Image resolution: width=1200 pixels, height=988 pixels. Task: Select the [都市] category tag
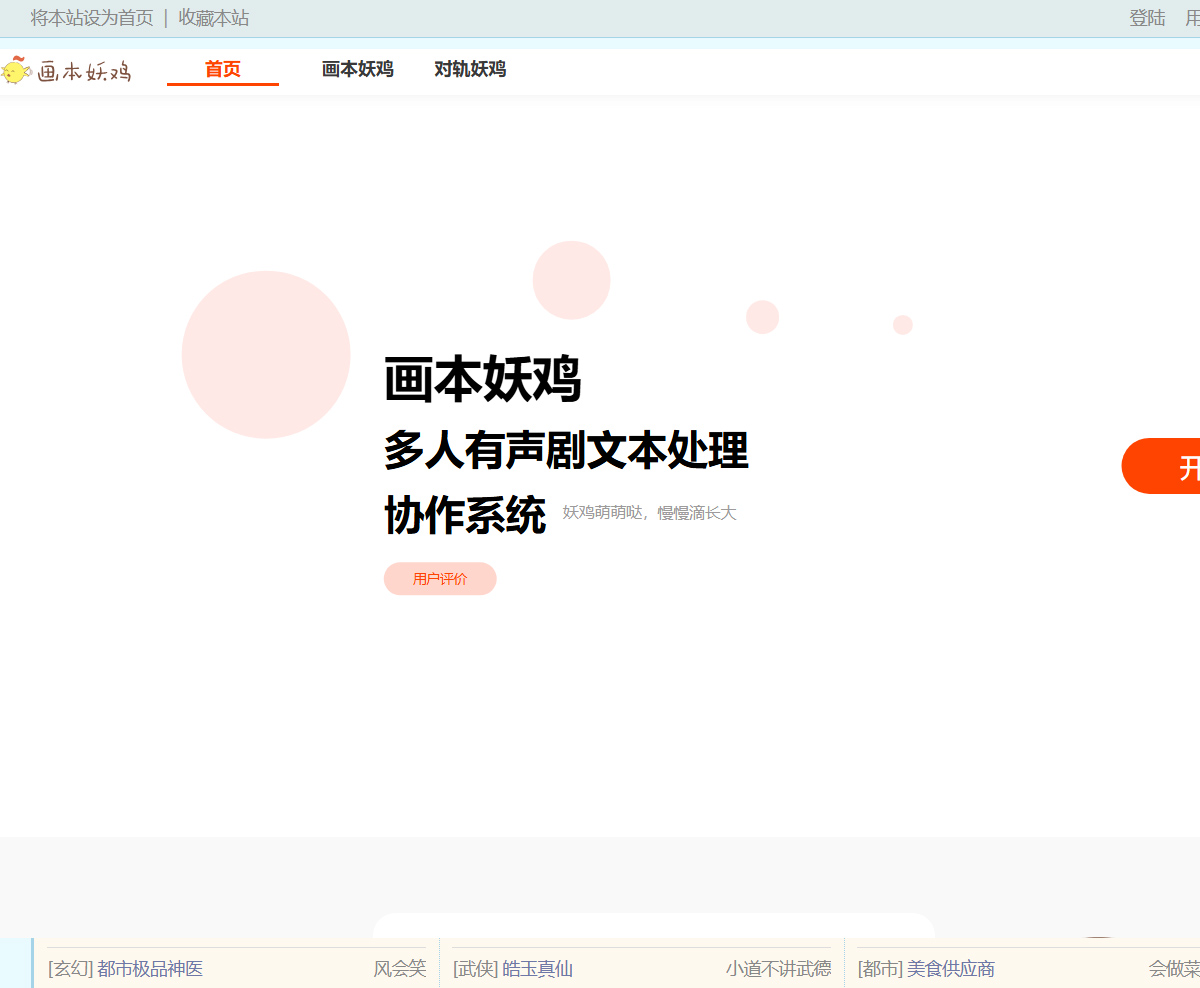[x=880, y=969]
